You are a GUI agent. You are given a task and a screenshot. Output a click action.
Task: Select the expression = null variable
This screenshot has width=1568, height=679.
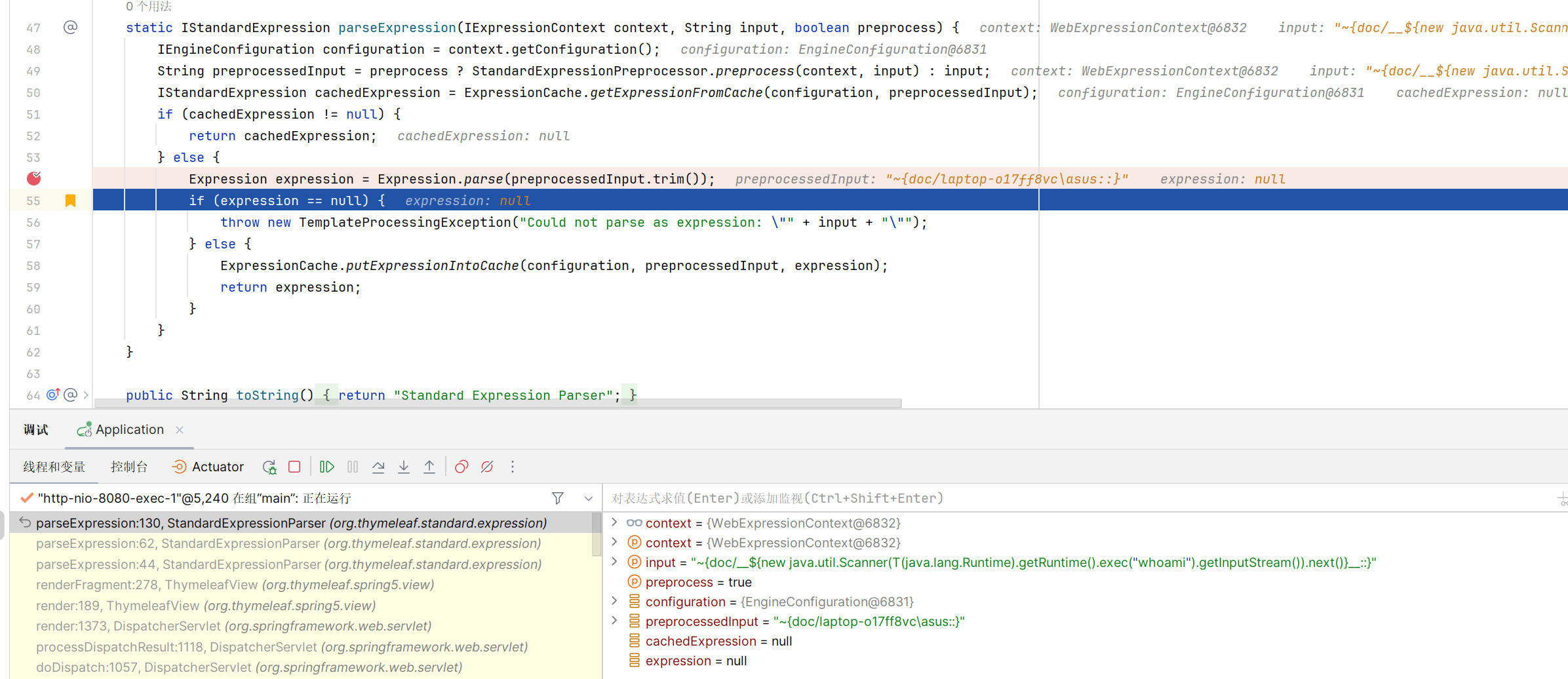click(x=696, y=661)
